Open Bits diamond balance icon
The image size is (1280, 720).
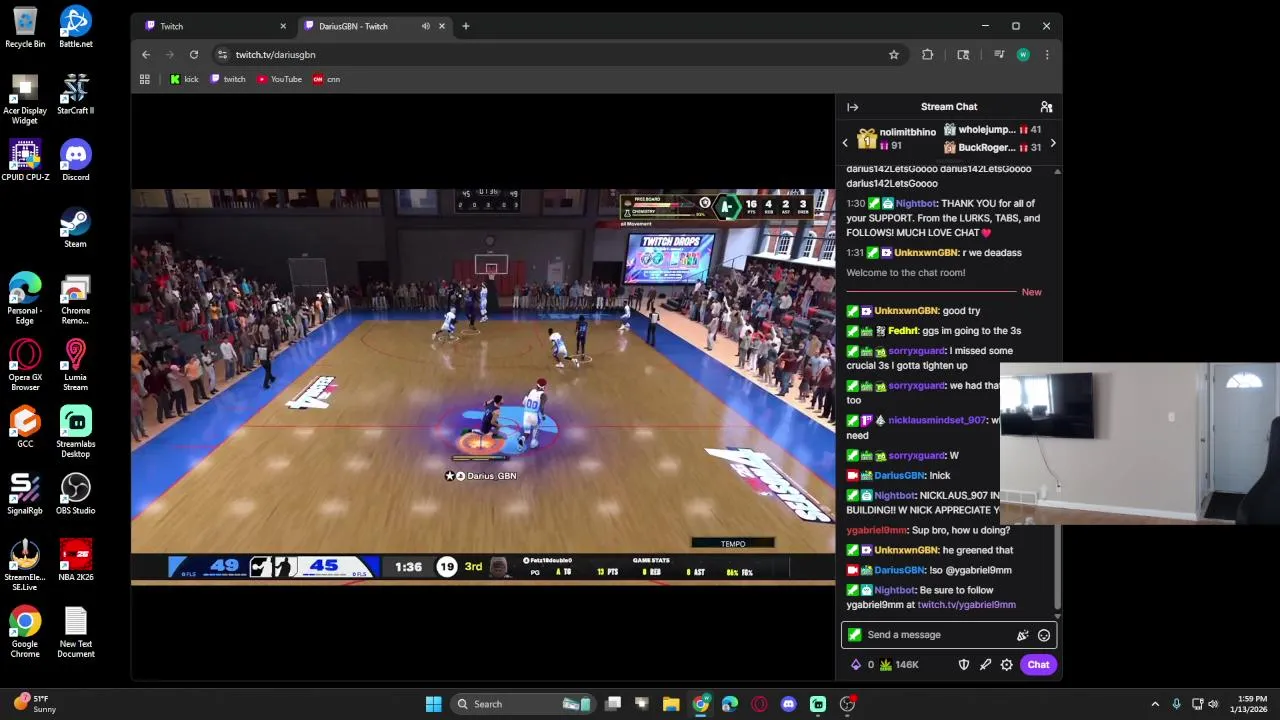point(856,665)
